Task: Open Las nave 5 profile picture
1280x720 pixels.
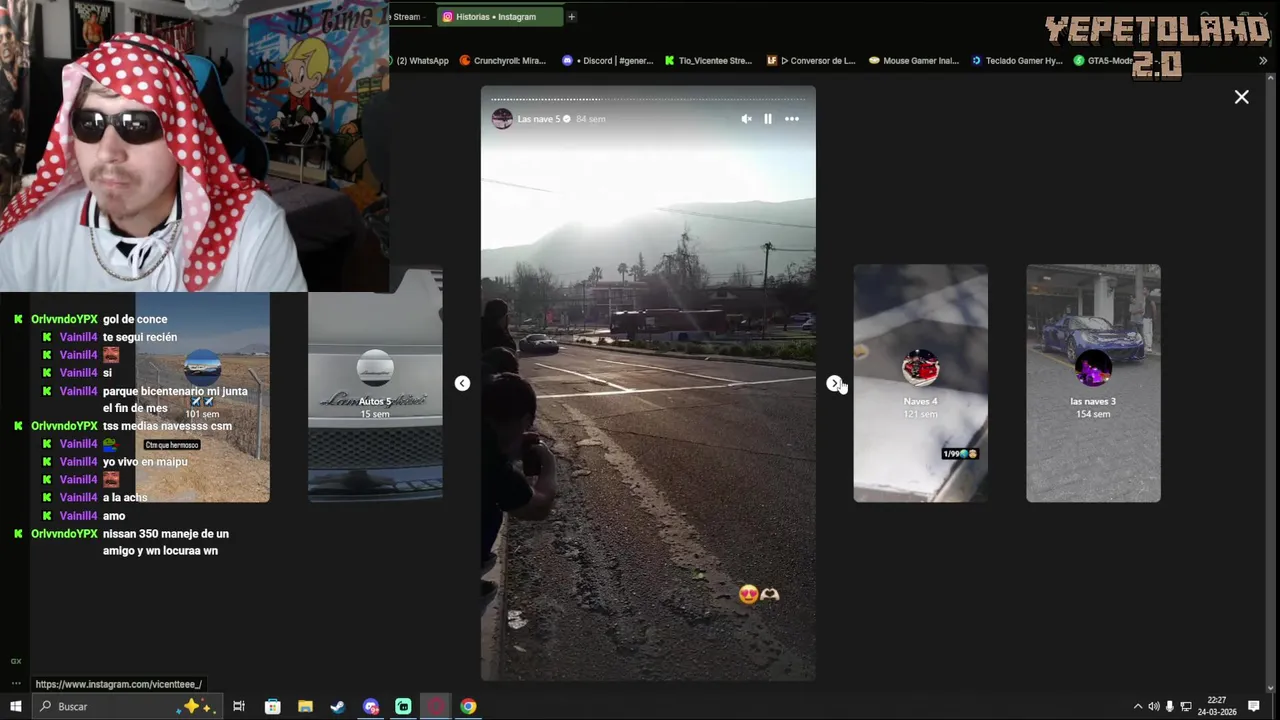Action: point(502,119)
